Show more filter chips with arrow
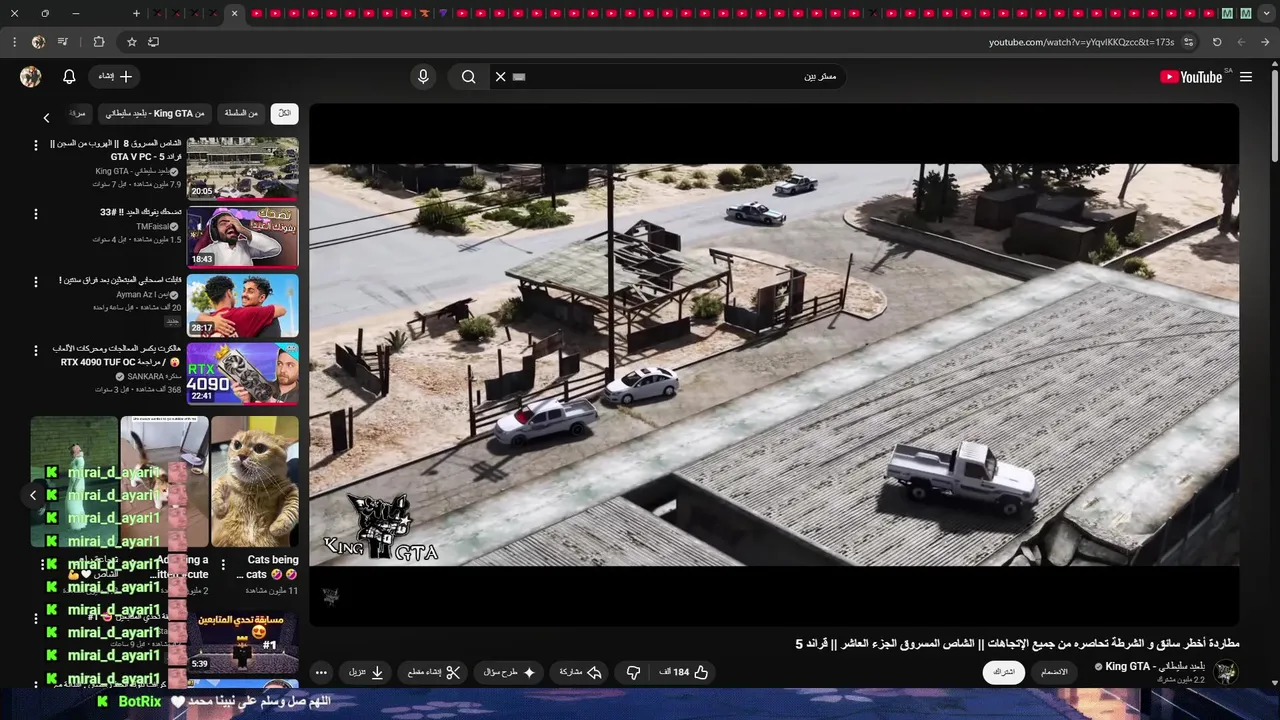The width and height of the screenshot is (1280, 720). pos(46,118)
